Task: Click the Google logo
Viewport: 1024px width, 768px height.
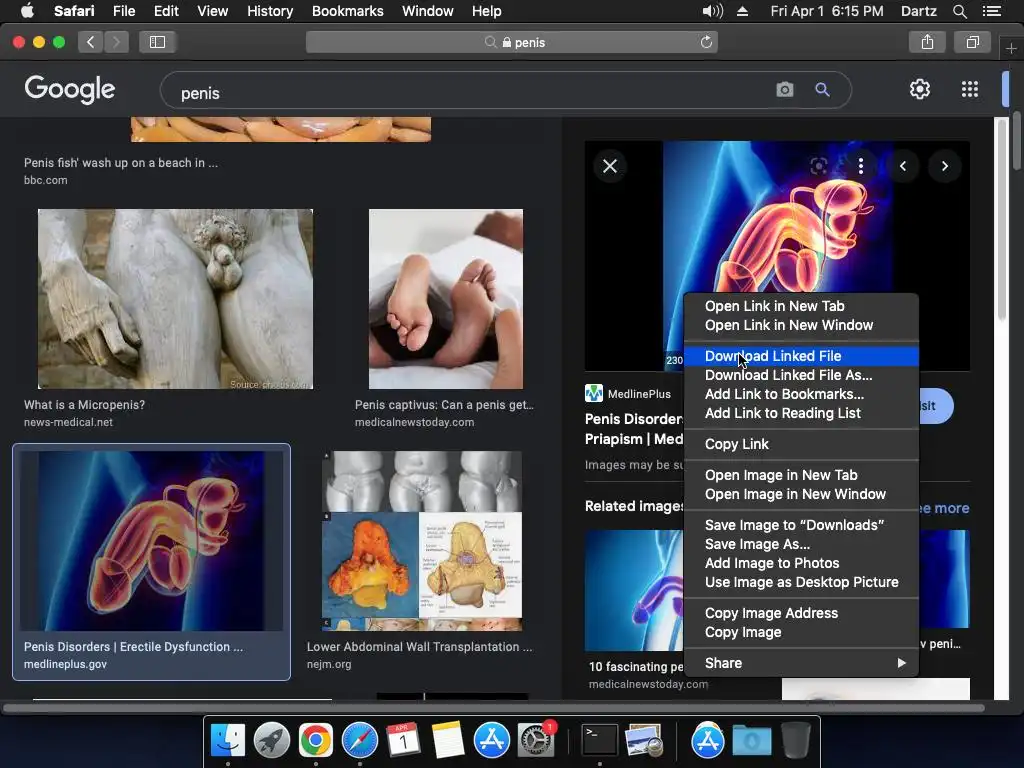Action: [69, 89]
